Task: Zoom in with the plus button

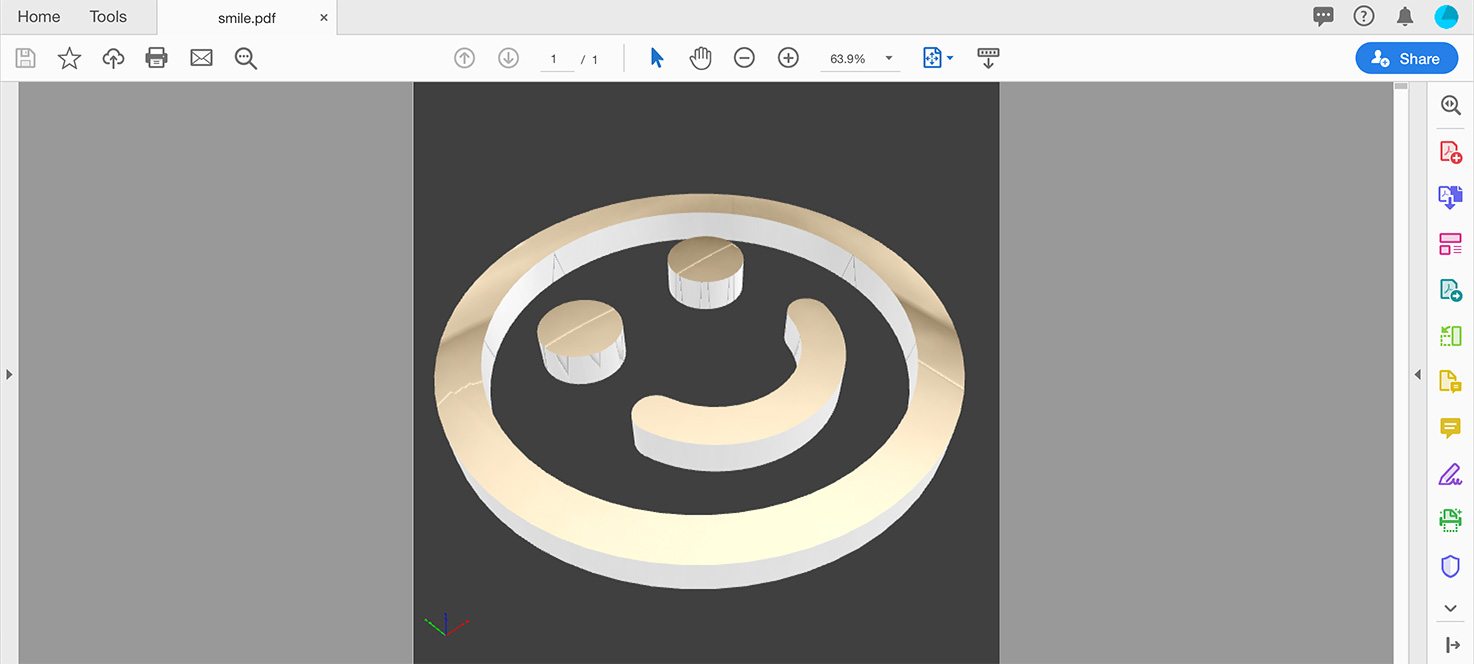Action: [x=788, y=58]
